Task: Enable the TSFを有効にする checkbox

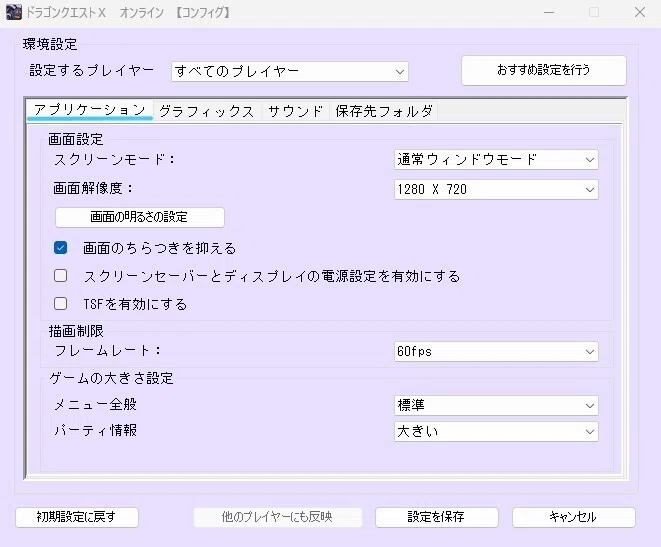Action: pyautogui.click(x=60, y=303)
